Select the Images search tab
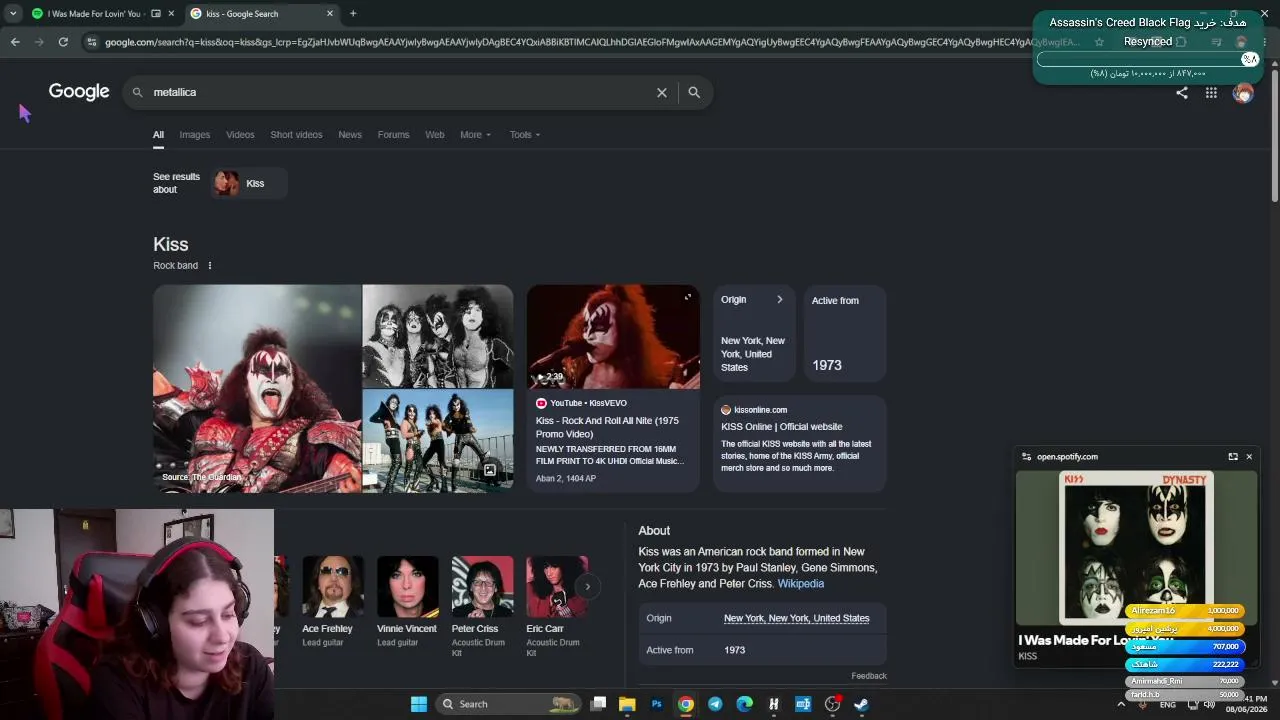1280x720 pixels. tap(195, 135)
